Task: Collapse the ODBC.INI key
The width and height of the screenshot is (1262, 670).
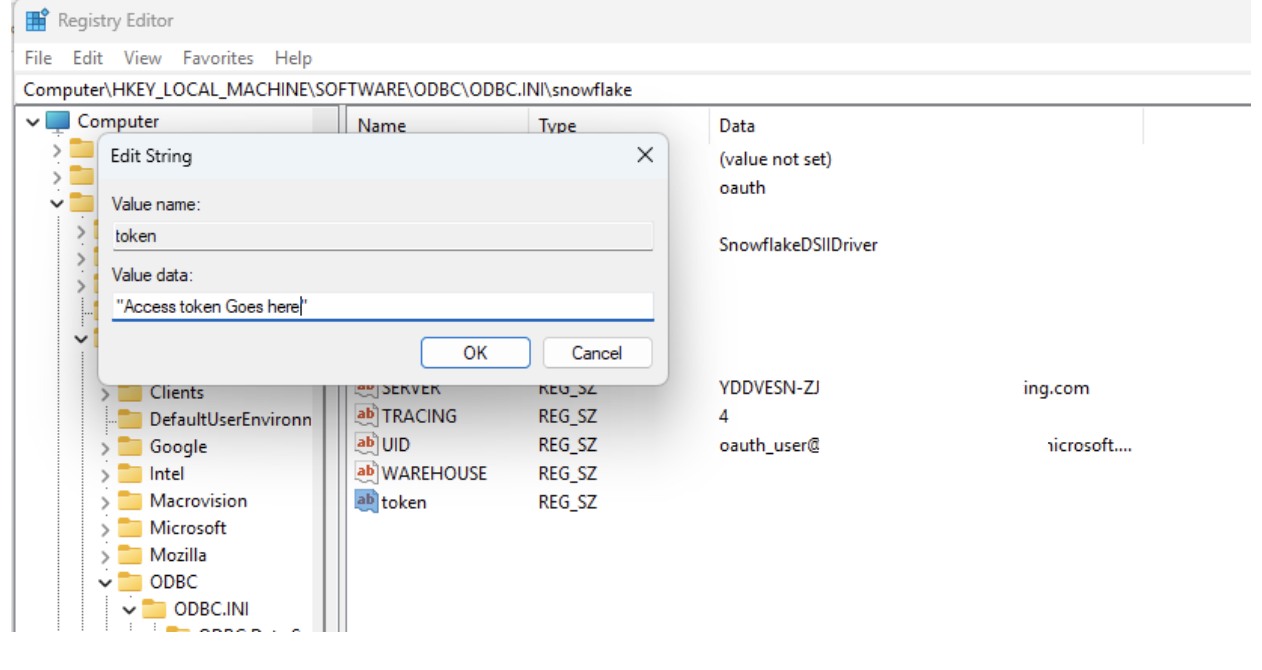Action: [x=129, y=609]
